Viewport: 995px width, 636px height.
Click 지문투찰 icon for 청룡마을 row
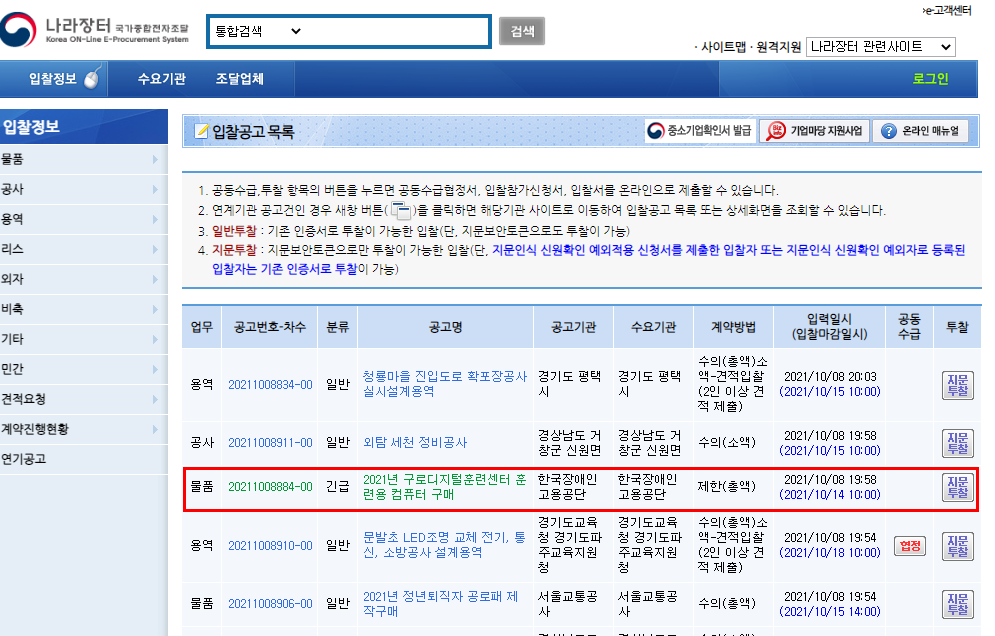coord(958,385)
